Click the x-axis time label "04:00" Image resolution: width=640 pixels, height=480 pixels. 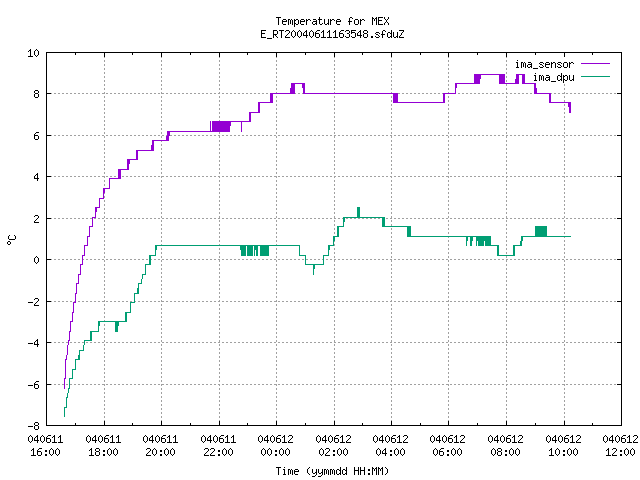[391, 453]
